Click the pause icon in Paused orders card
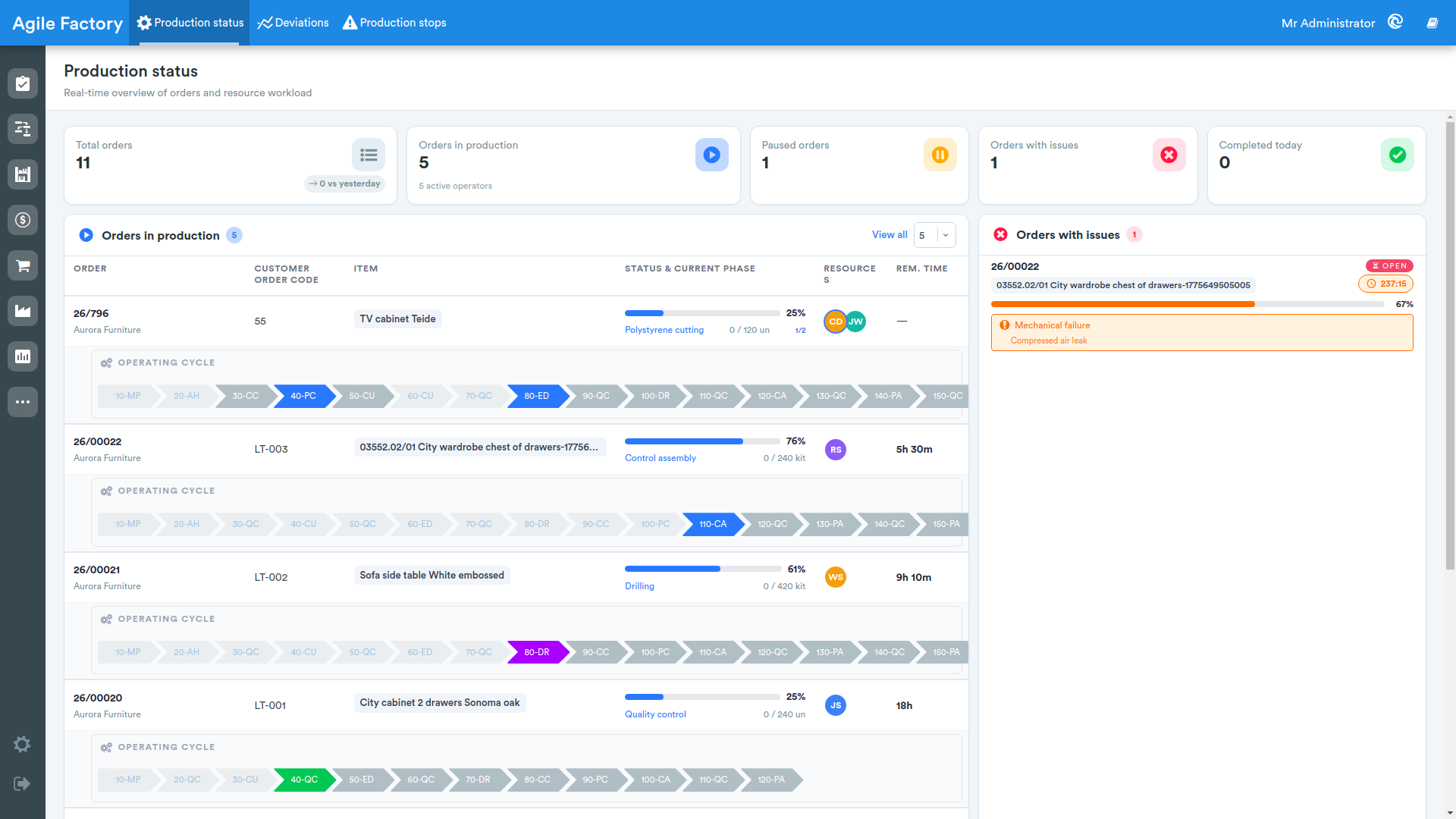Image resolution: width=1456 pixels, height=819 pixels. coord(940,155)
